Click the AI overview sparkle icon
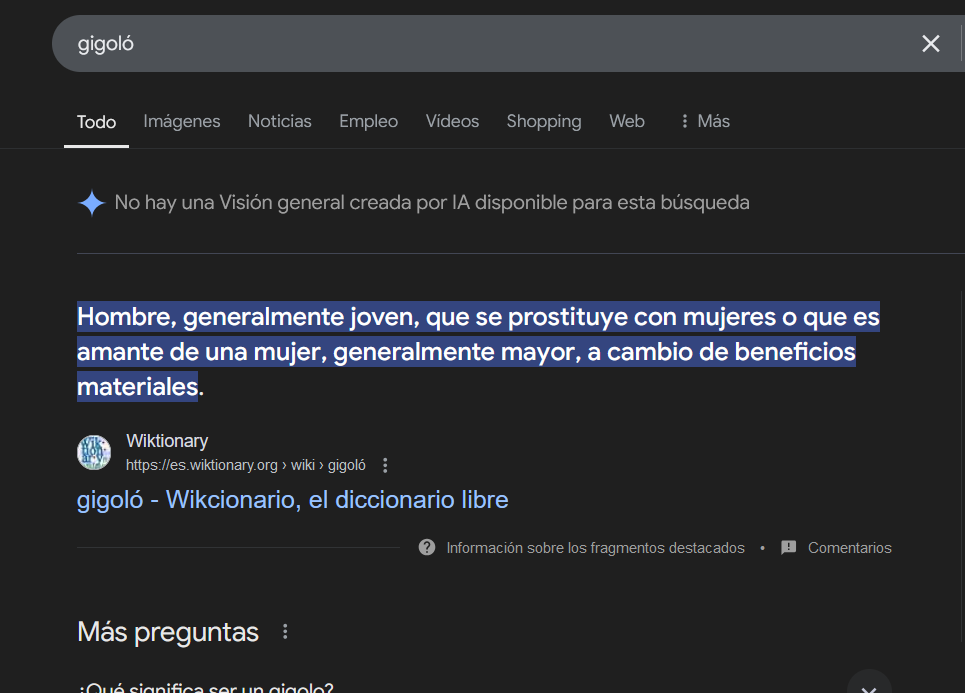 coord(92,203)
